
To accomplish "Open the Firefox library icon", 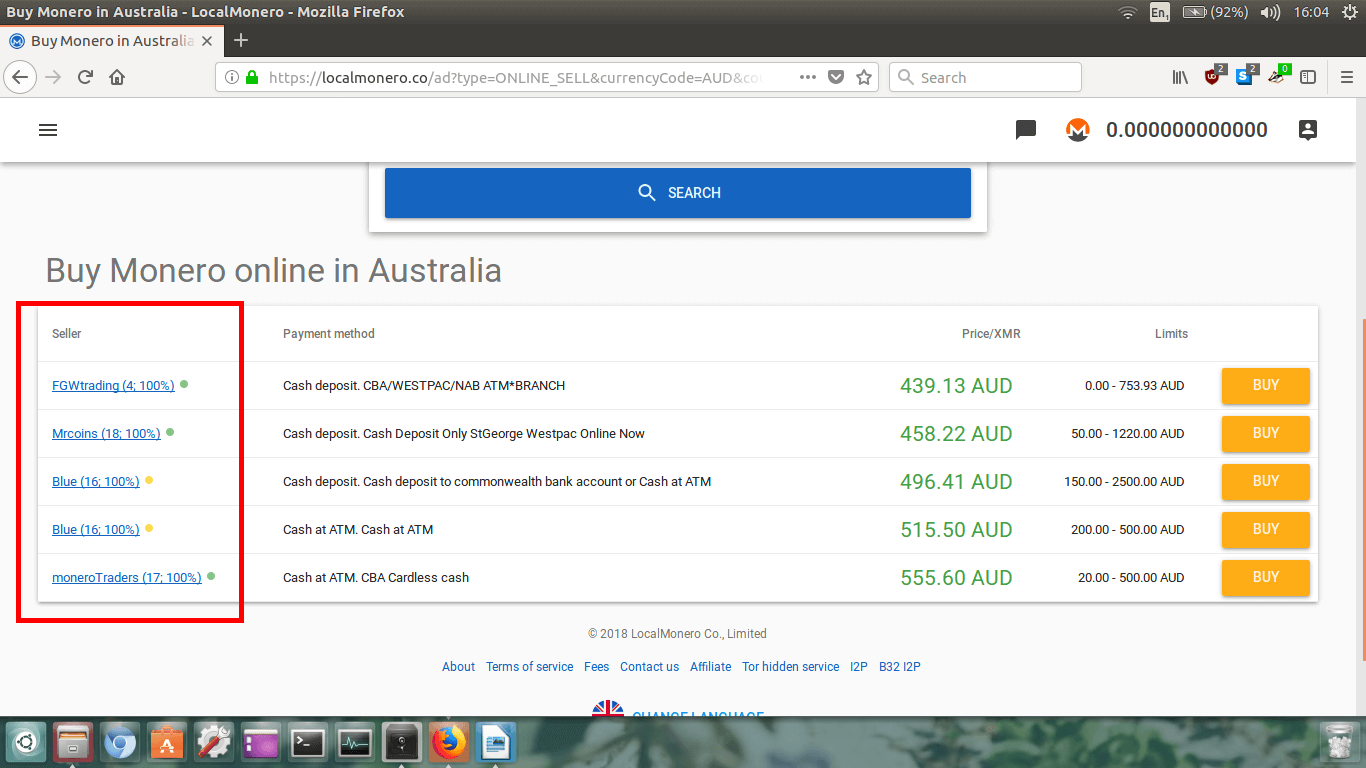I will pyautogui.click(x=1180, y=77).
